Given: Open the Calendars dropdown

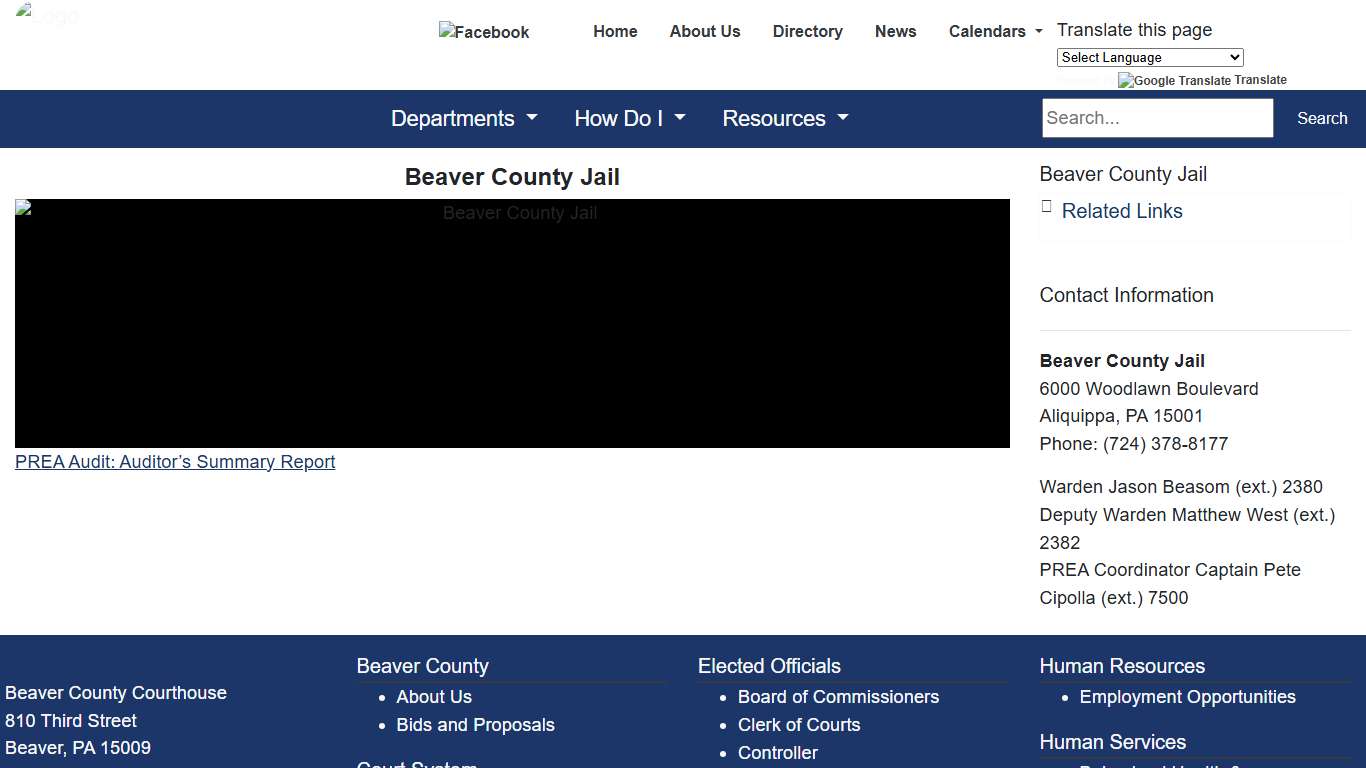Looking at the screenshot, I should click(x=994, y=31).
